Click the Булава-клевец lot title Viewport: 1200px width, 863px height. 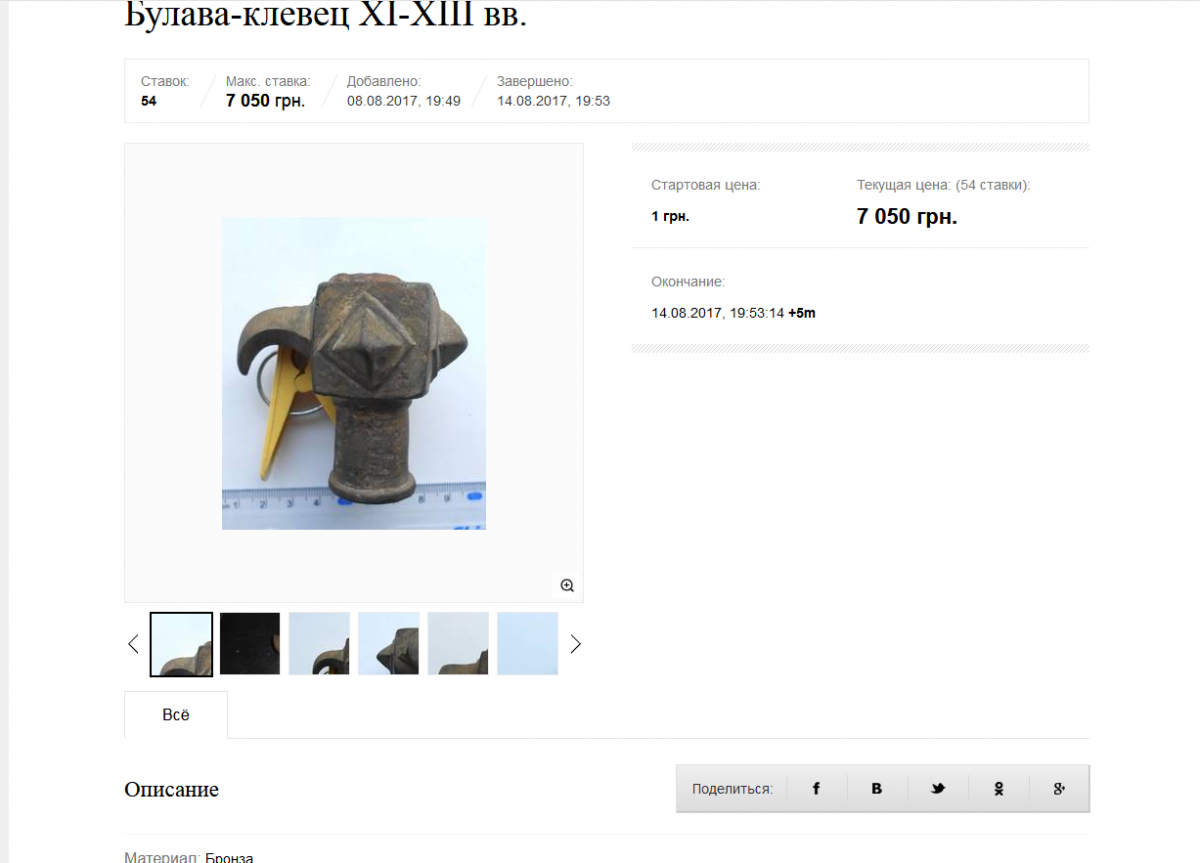325,14
